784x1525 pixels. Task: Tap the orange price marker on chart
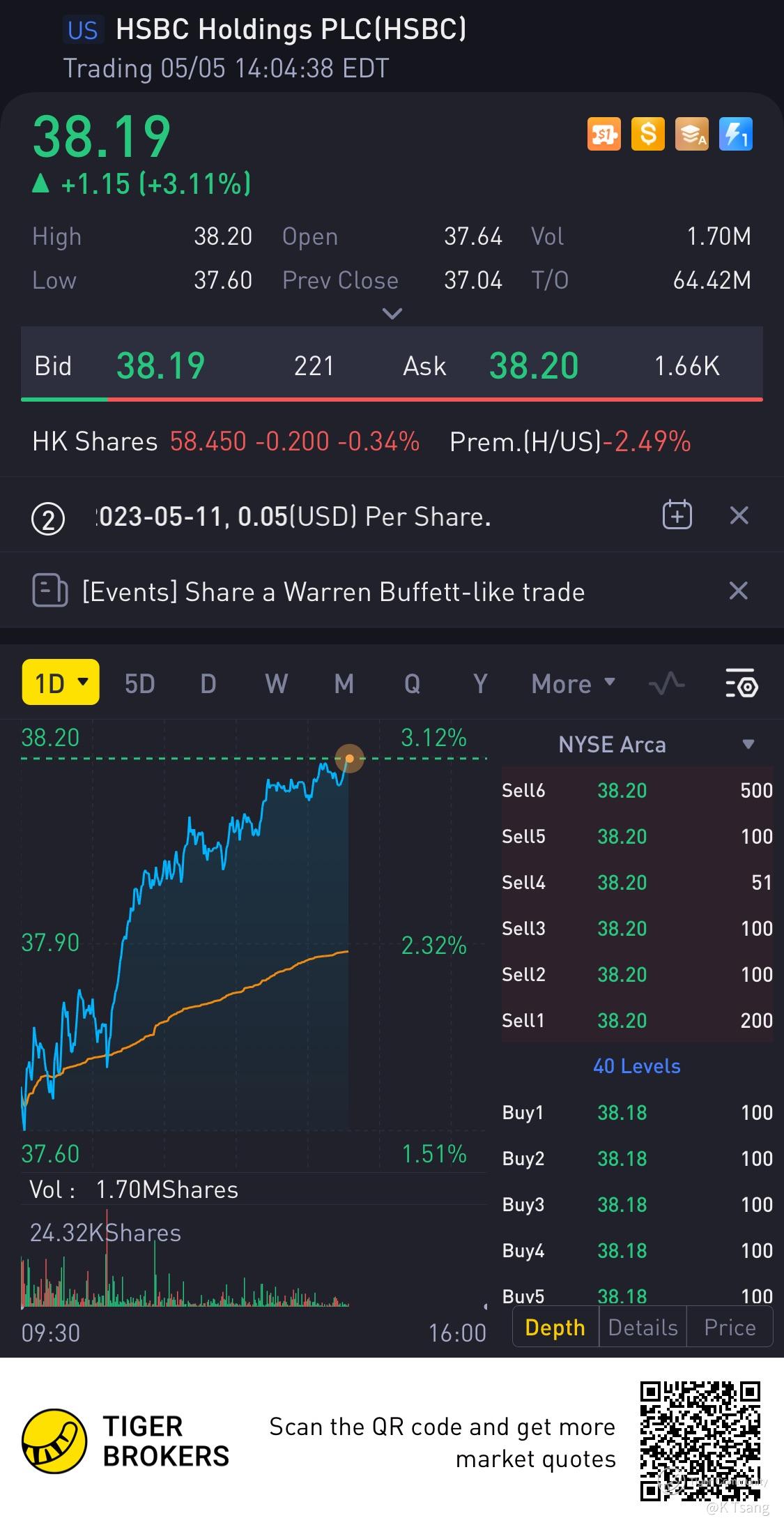coord(349,758)
